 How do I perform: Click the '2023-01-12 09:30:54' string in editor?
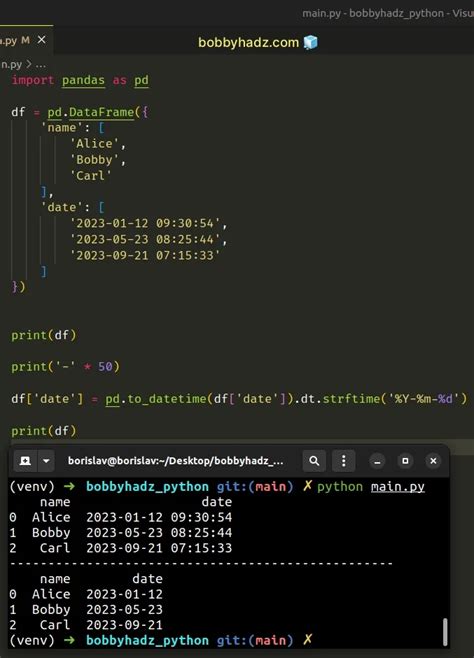point(145,223)
